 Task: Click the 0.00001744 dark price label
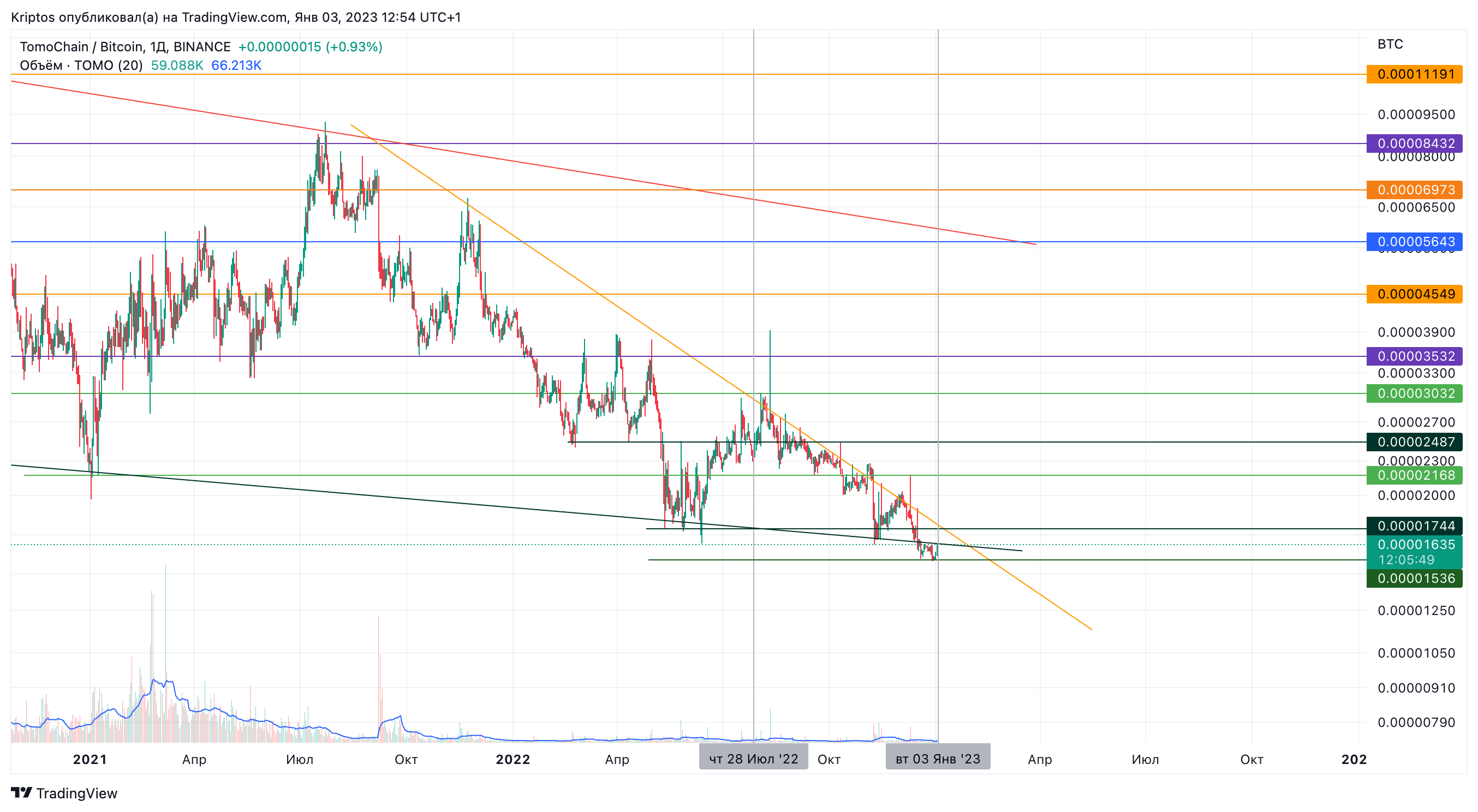pyautogui.click(x=1414, y=526)
